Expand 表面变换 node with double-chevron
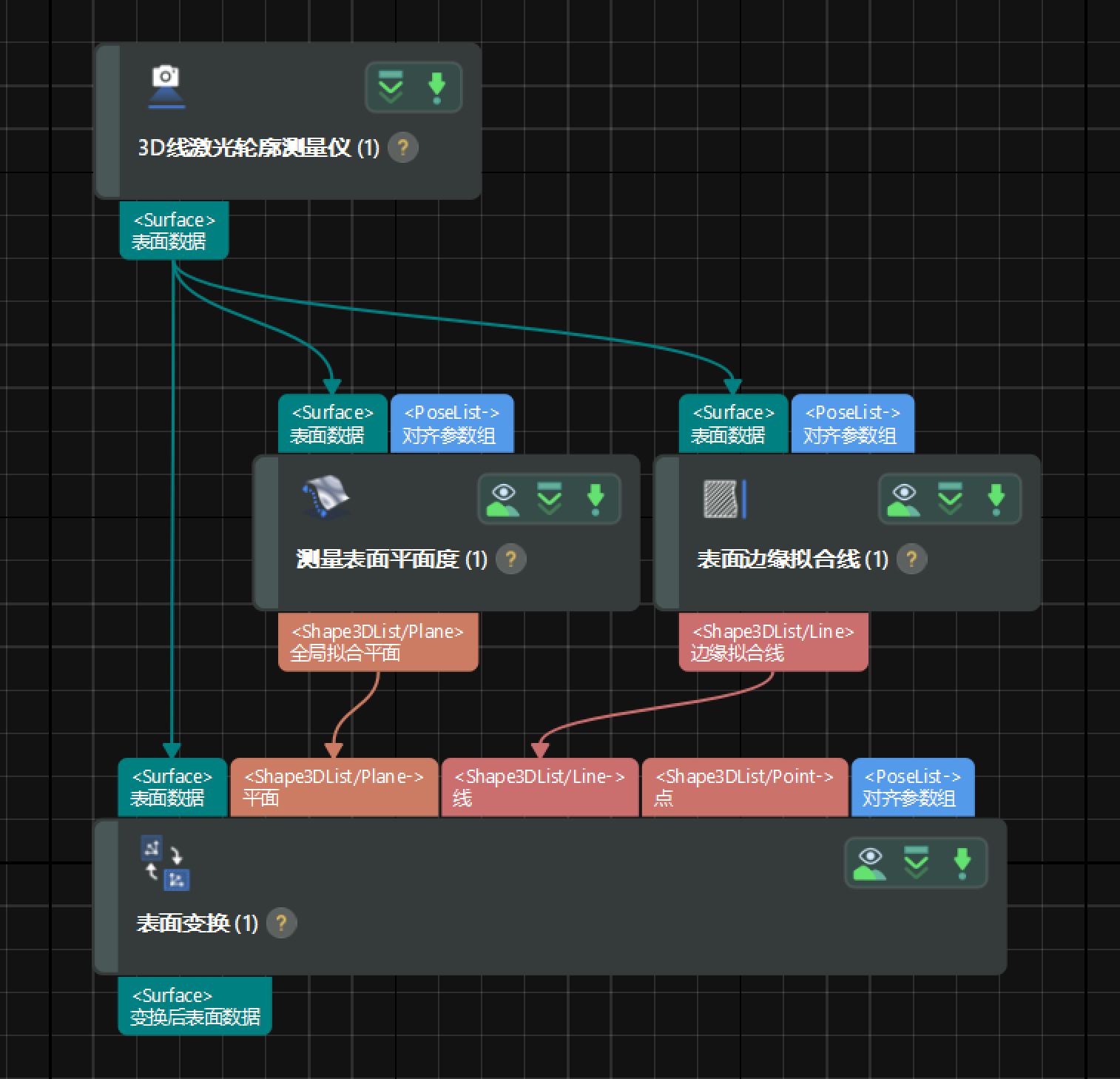Screen dimensions: 1120x1079 click(x=916, y=863)
